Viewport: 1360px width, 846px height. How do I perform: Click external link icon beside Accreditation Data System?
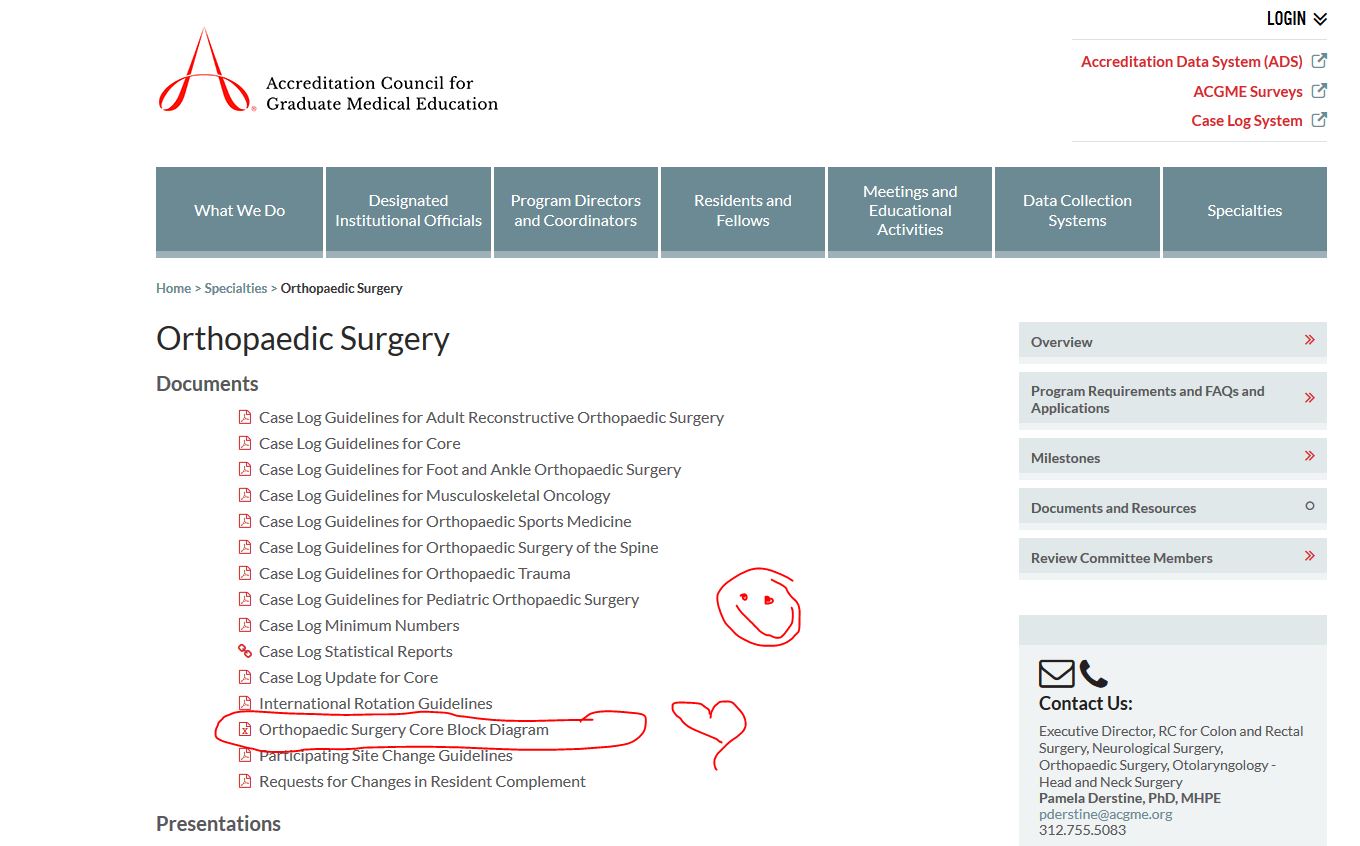click(x=1319, y=61)
